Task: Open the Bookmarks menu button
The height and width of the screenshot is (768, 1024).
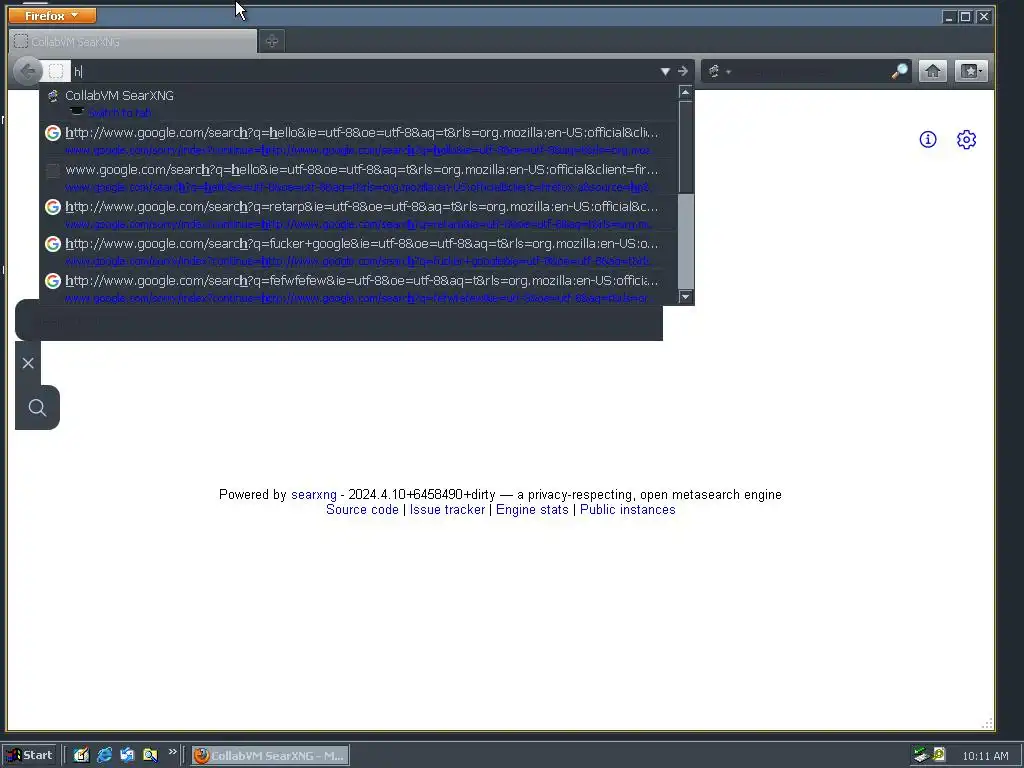Action: 970,71
